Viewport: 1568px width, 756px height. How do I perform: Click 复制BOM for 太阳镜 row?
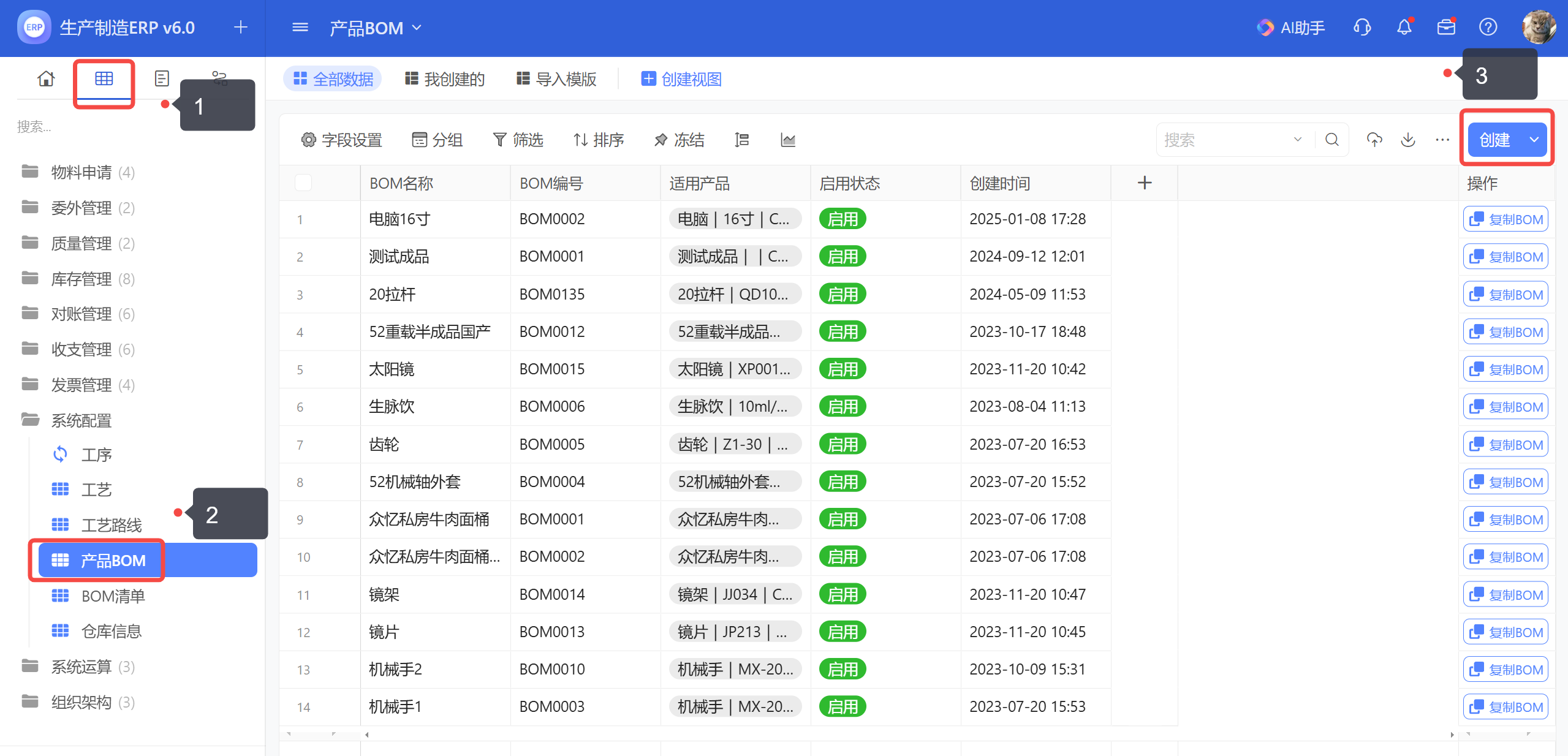[x=1506, y=369]
